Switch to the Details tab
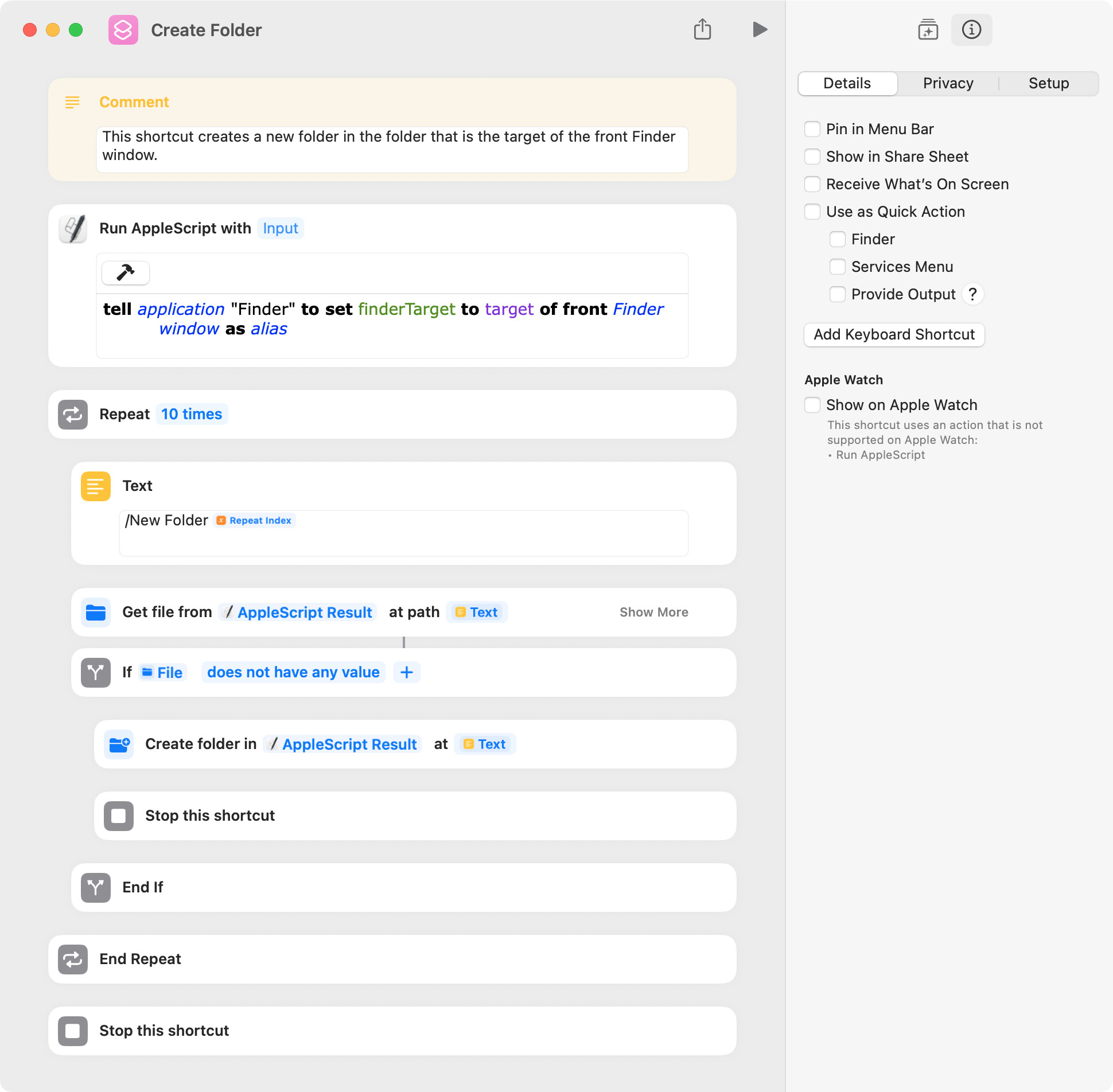Screen dimensions: 1113x1092 (847, 83)
